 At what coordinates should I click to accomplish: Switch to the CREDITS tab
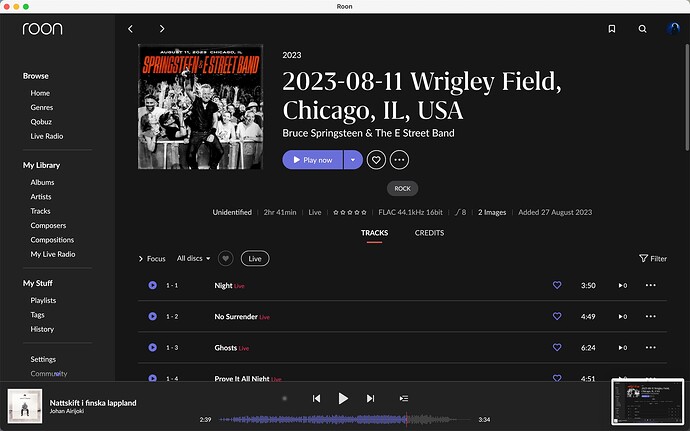pyautogui.click(x=429, y=233)
